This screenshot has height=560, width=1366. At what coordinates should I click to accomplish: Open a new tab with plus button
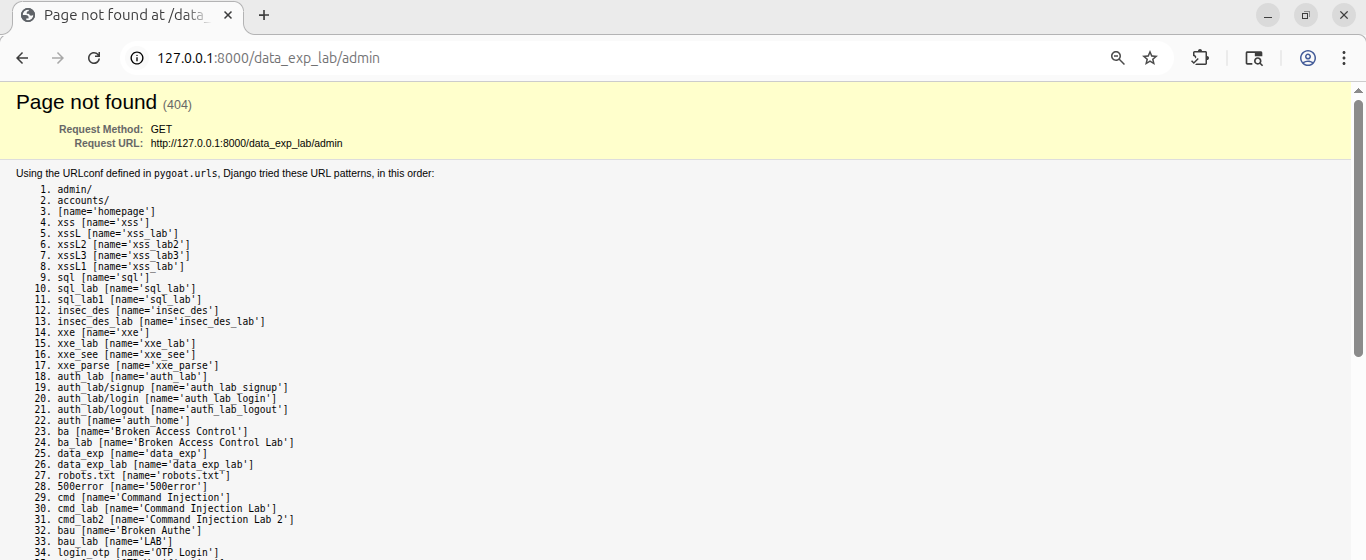pos(264,16)
